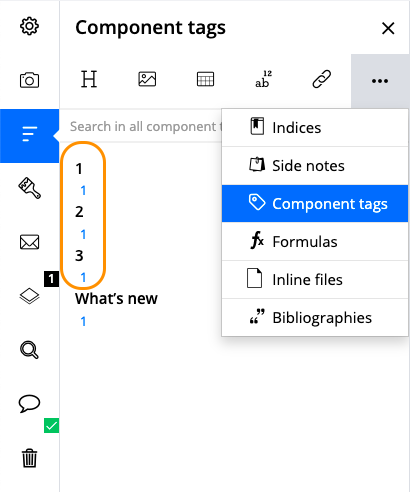Screen dimensions: 410x492
Task: Choose Side notes menu entry
Action: [315, 166]
